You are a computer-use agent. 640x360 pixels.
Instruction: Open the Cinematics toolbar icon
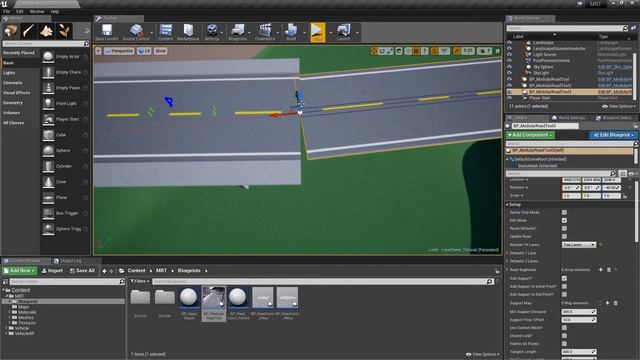(265, 32)
